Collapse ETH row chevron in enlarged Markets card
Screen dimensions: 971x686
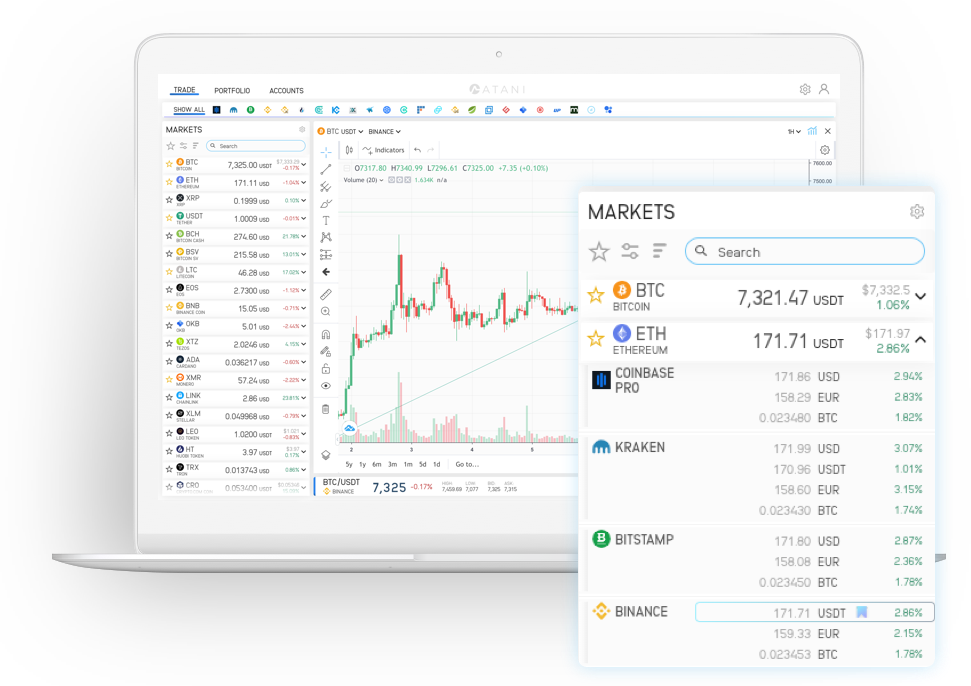[x=921, y=340]
